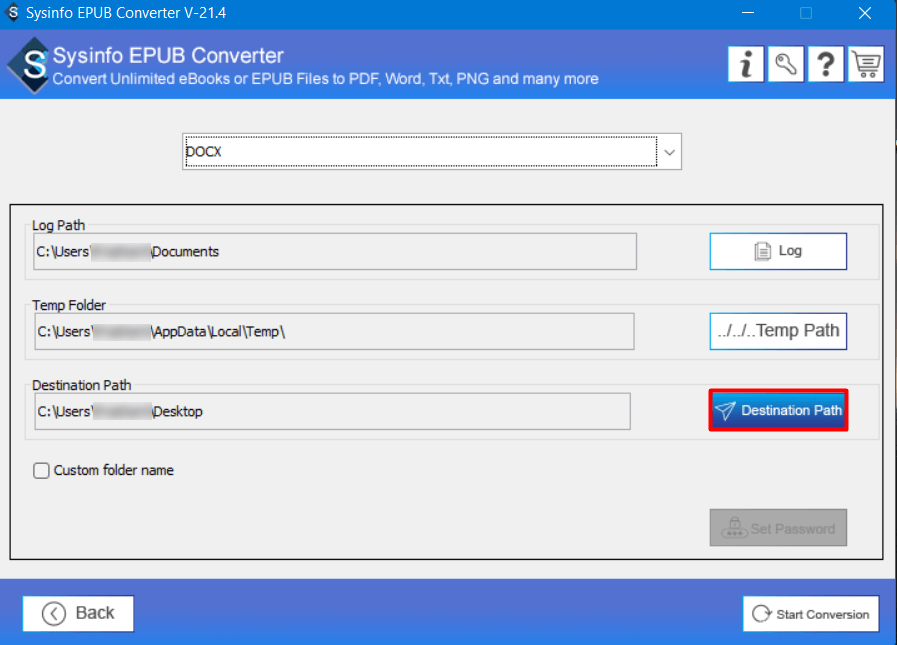Image resolution: width=897 pixels, height=645 pixels.
Task: Click the Sysinfo EPUB Converter heading
Action: (x=168, y=56)
